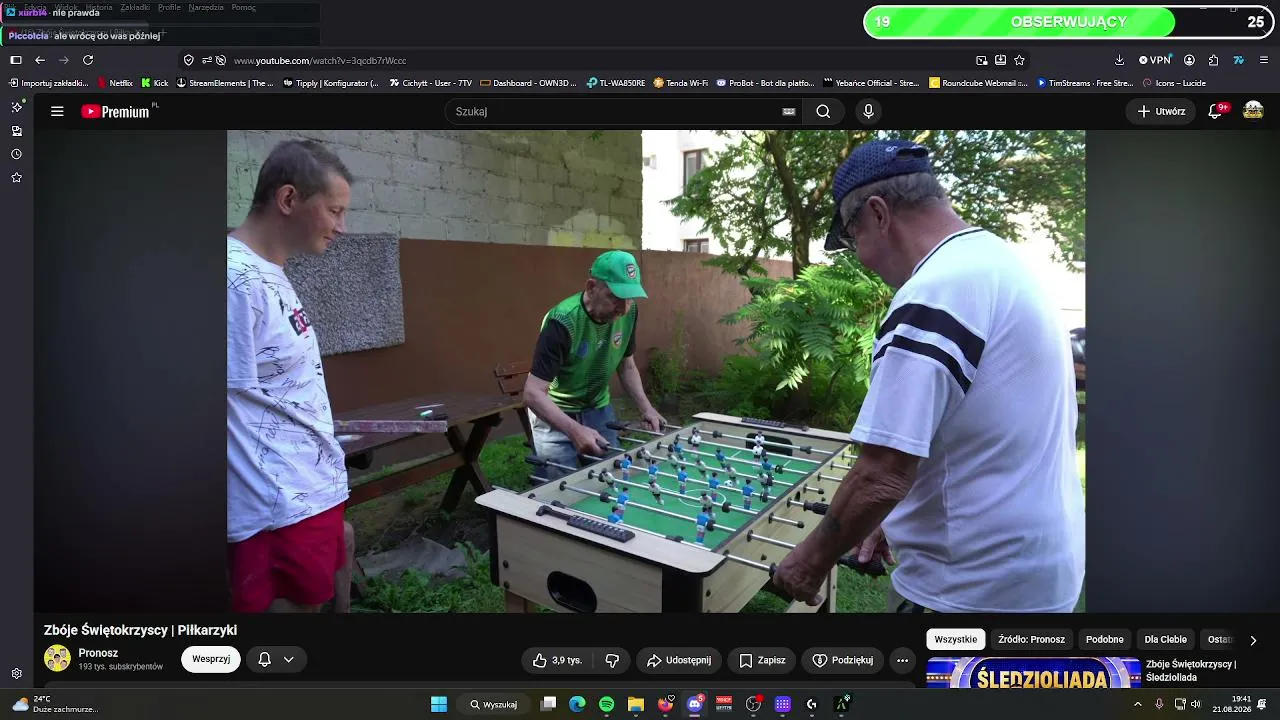1280x720 pixels.
Task: Click the video player
Action: (656, 371)
